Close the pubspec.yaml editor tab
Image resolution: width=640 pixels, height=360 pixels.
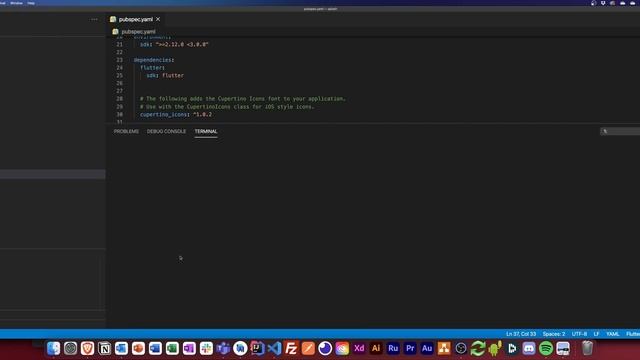click(158, 19)
